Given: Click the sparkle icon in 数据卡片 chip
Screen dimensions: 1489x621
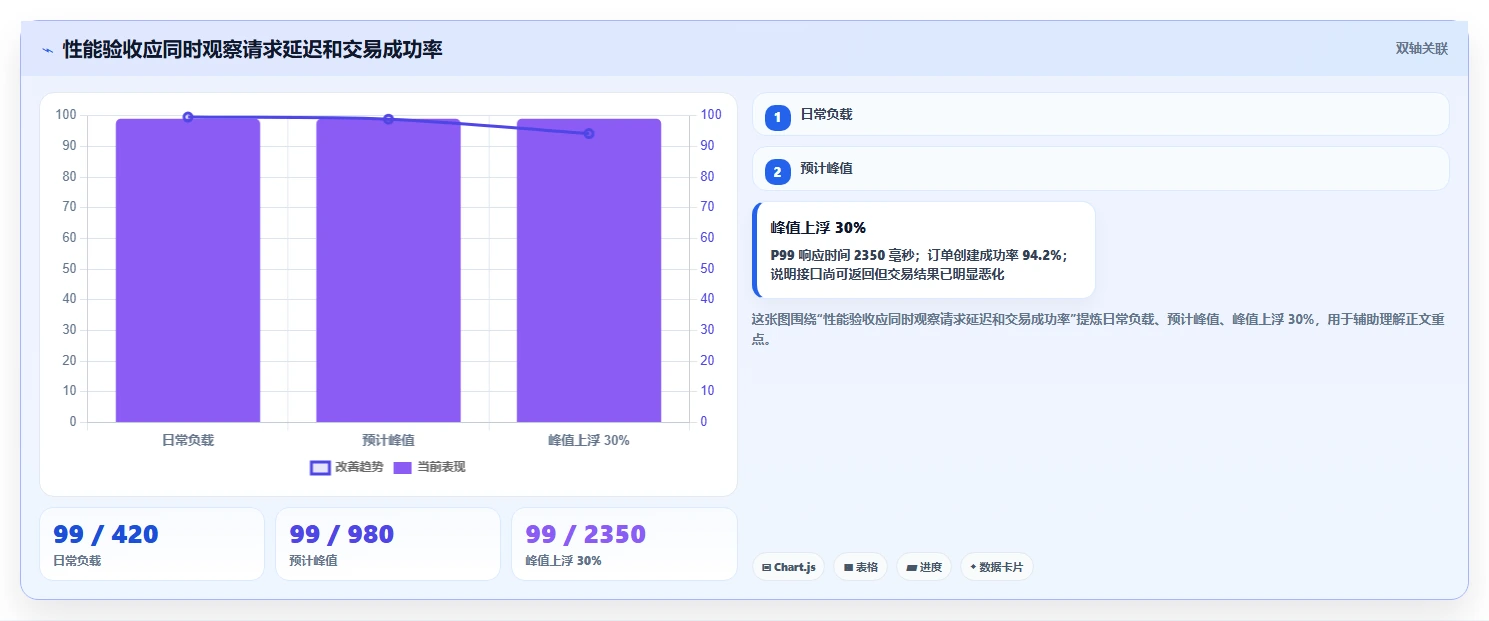Looking at the screenshot, I should tap(973, 567).
